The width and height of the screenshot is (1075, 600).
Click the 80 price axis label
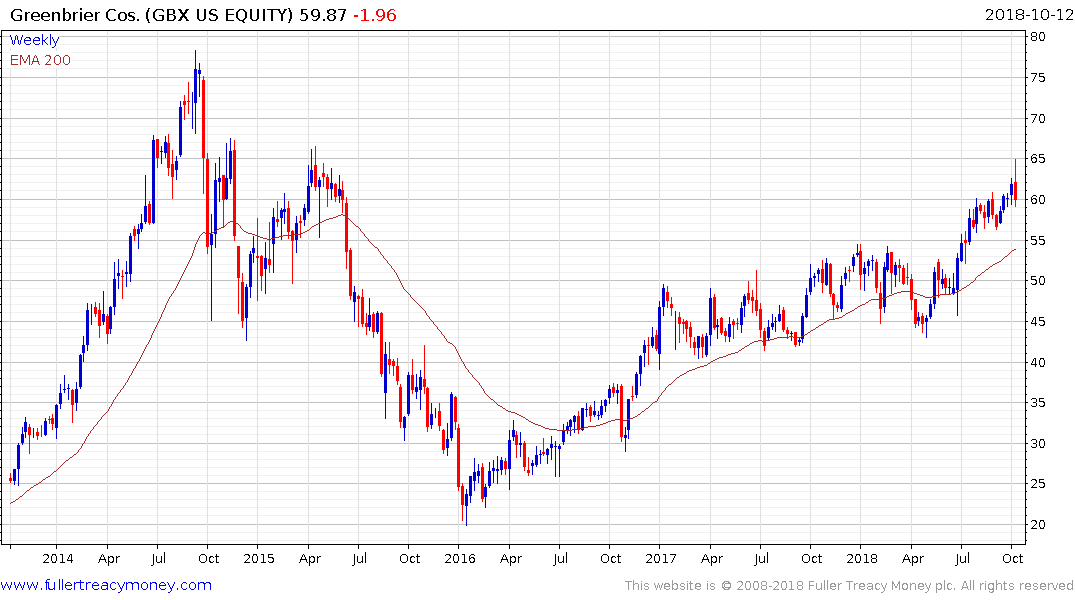click(1037, 37)
